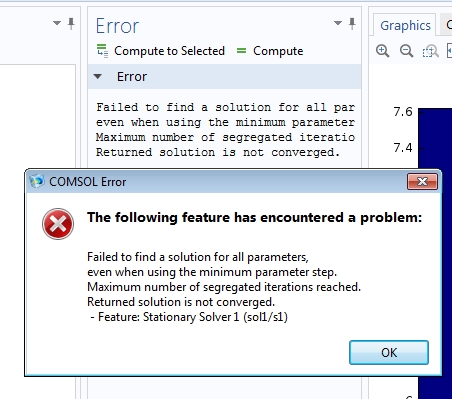
Task: Click the Compute button label
Action: pyautogui.click(x=278, y=51)
